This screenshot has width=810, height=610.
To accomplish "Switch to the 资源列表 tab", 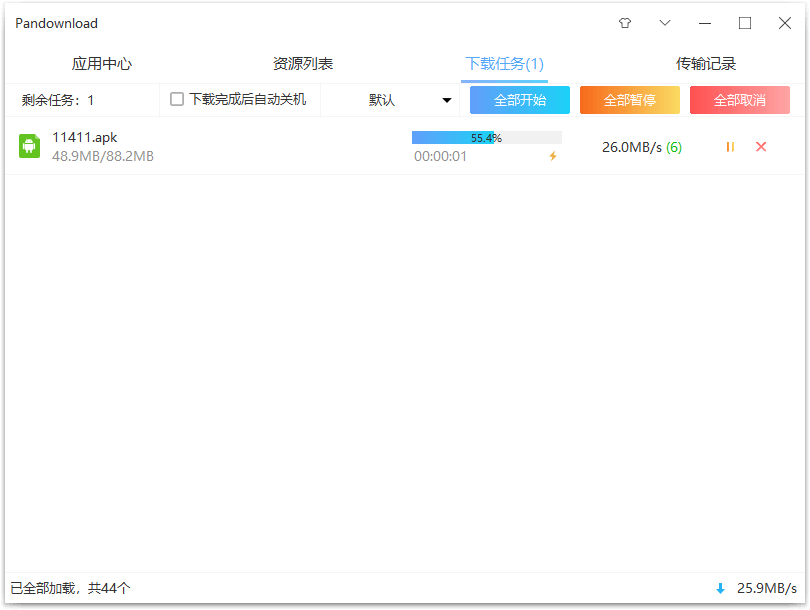I will [302, 61].
